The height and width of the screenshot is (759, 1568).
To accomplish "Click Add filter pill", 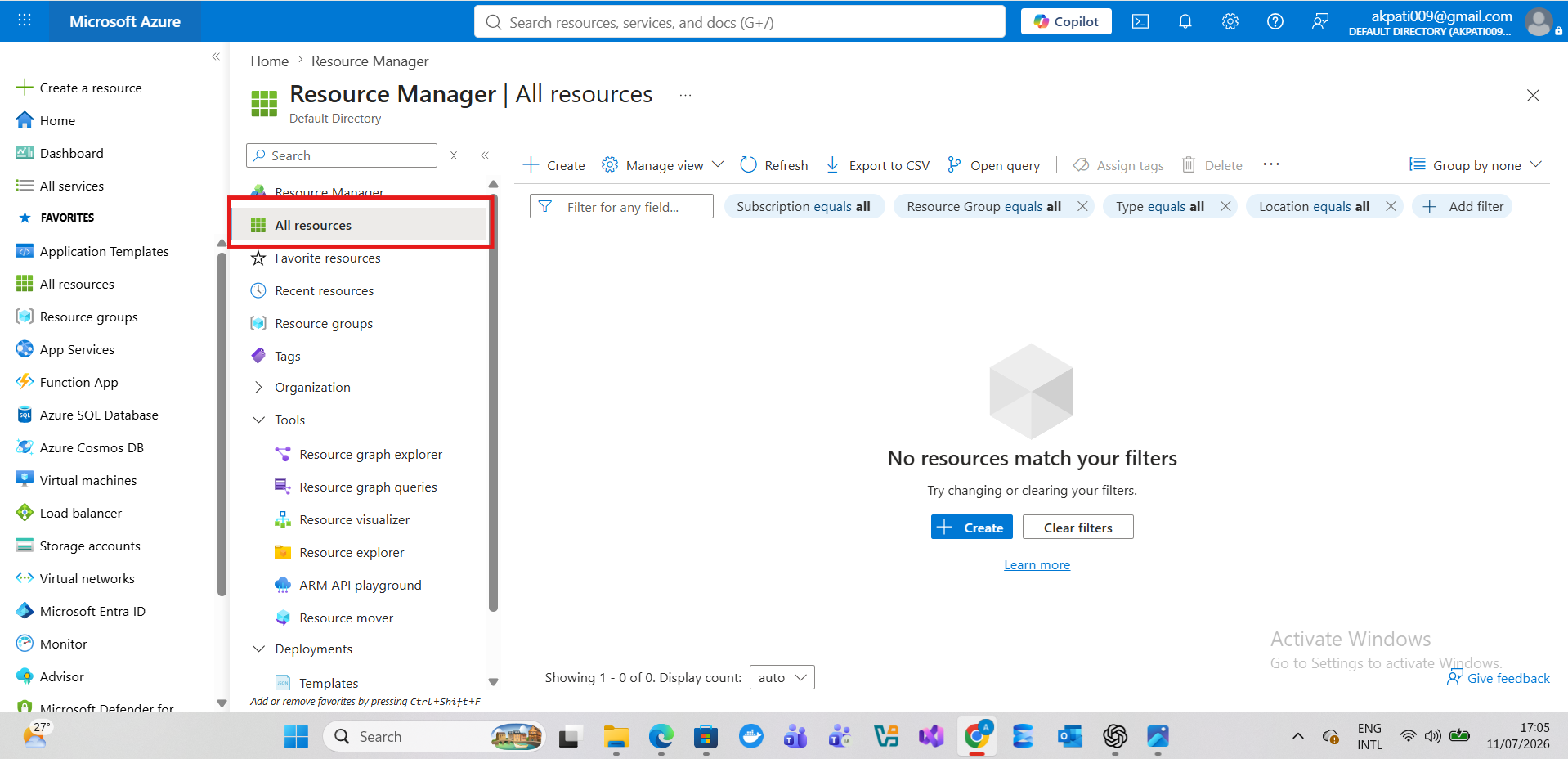I will 1463,207.
